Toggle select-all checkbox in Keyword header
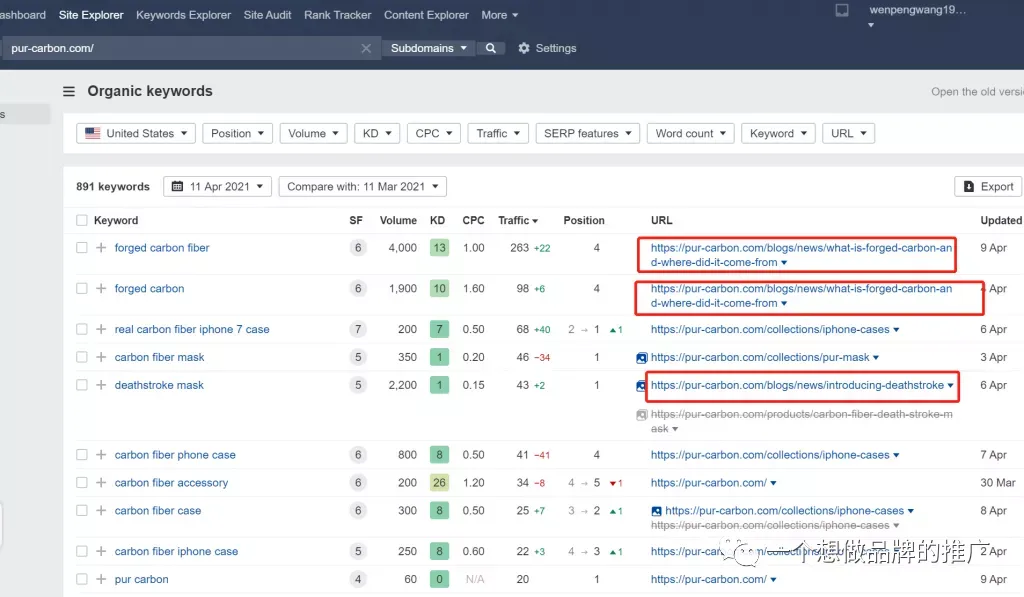The image size is (1024, 597). click(x=82, y=220)
